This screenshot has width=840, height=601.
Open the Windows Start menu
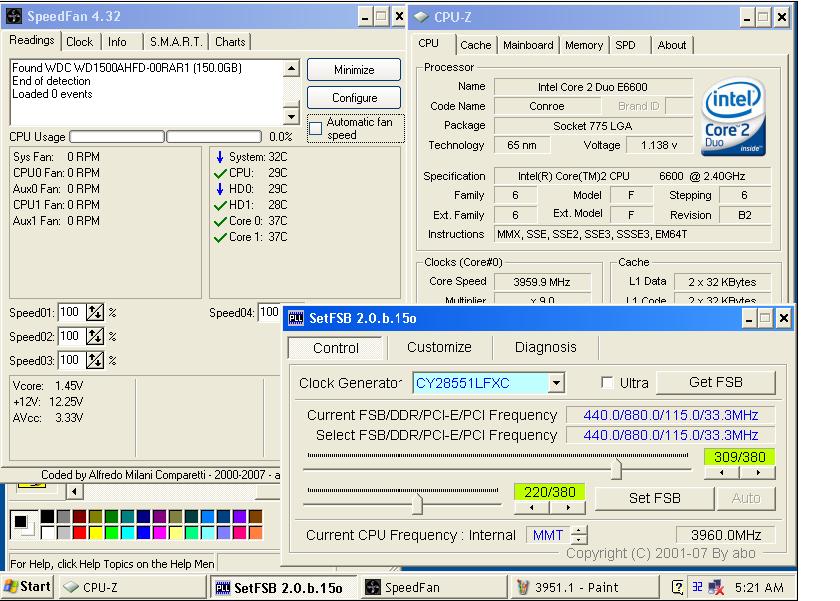coord(28,587)
